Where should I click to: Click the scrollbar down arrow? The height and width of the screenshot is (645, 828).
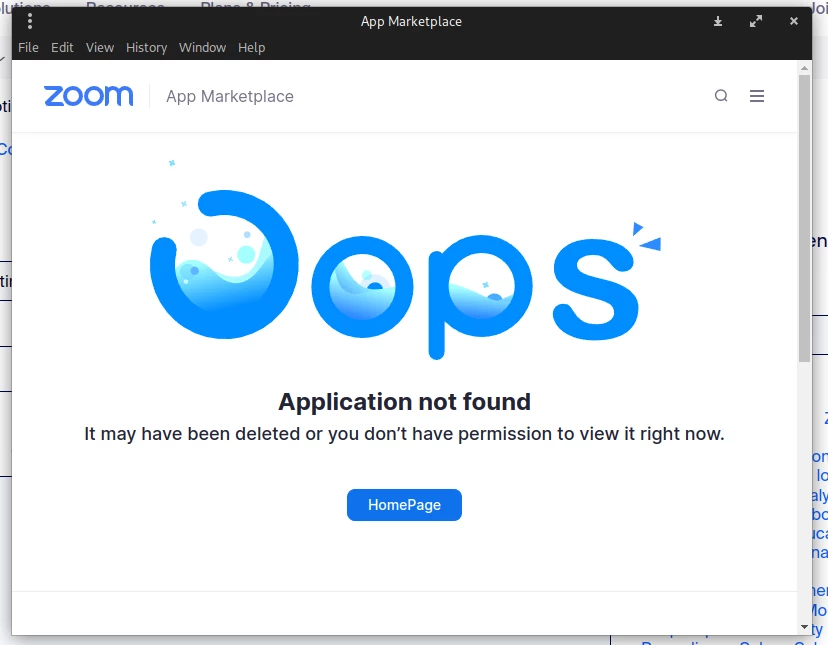click(x=804, y=627)
